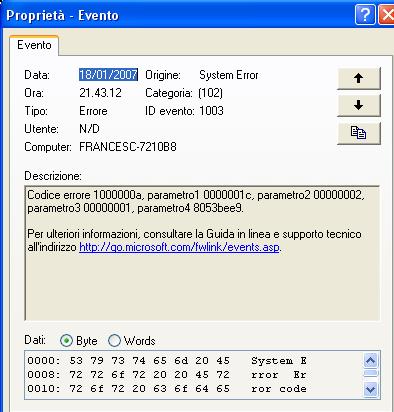Viewport: 394px width, 412px height.
Task: Click the time value 21.43.12
Action: (x=100, y=93)
